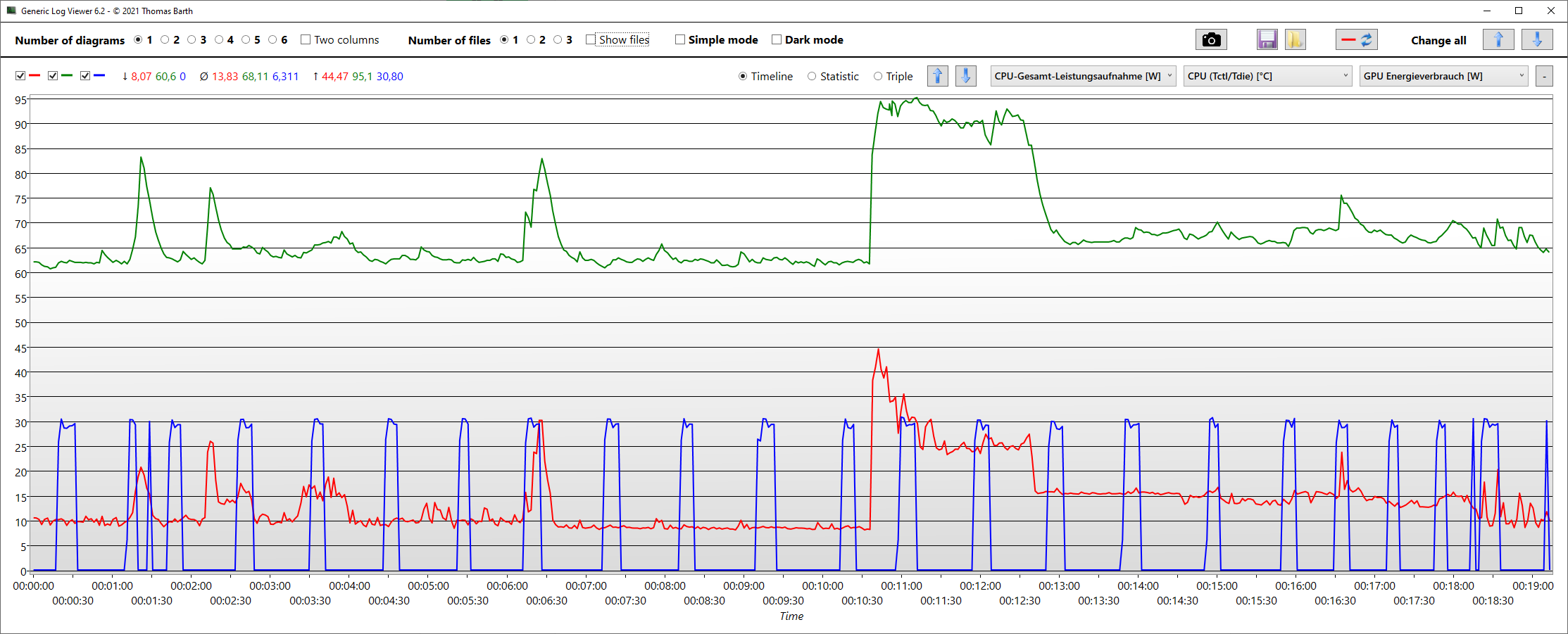
Task: Maximize the Generic Log Viewer window
Action: coord(1519,11)
